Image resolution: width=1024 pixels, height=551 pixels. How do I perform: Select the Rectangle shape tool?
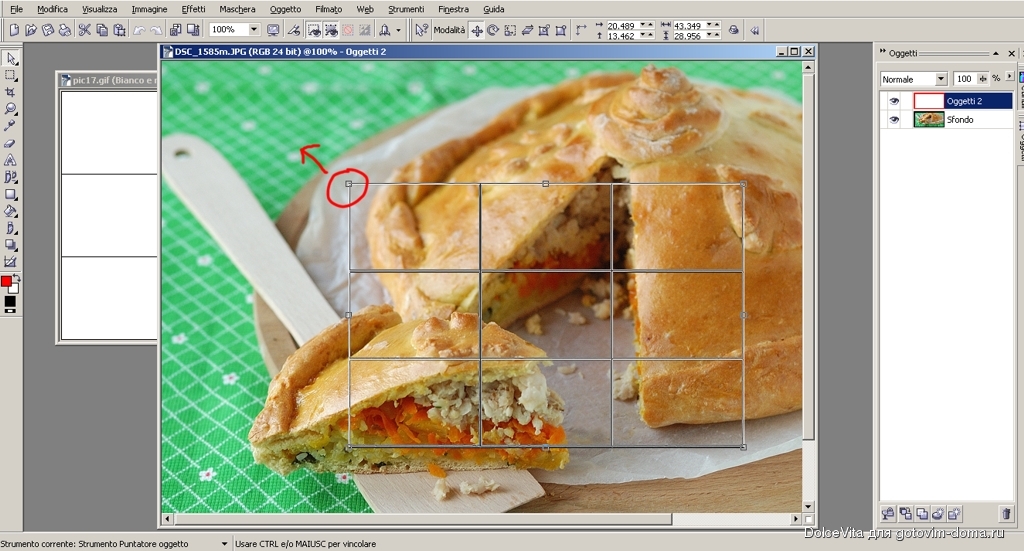10,194
